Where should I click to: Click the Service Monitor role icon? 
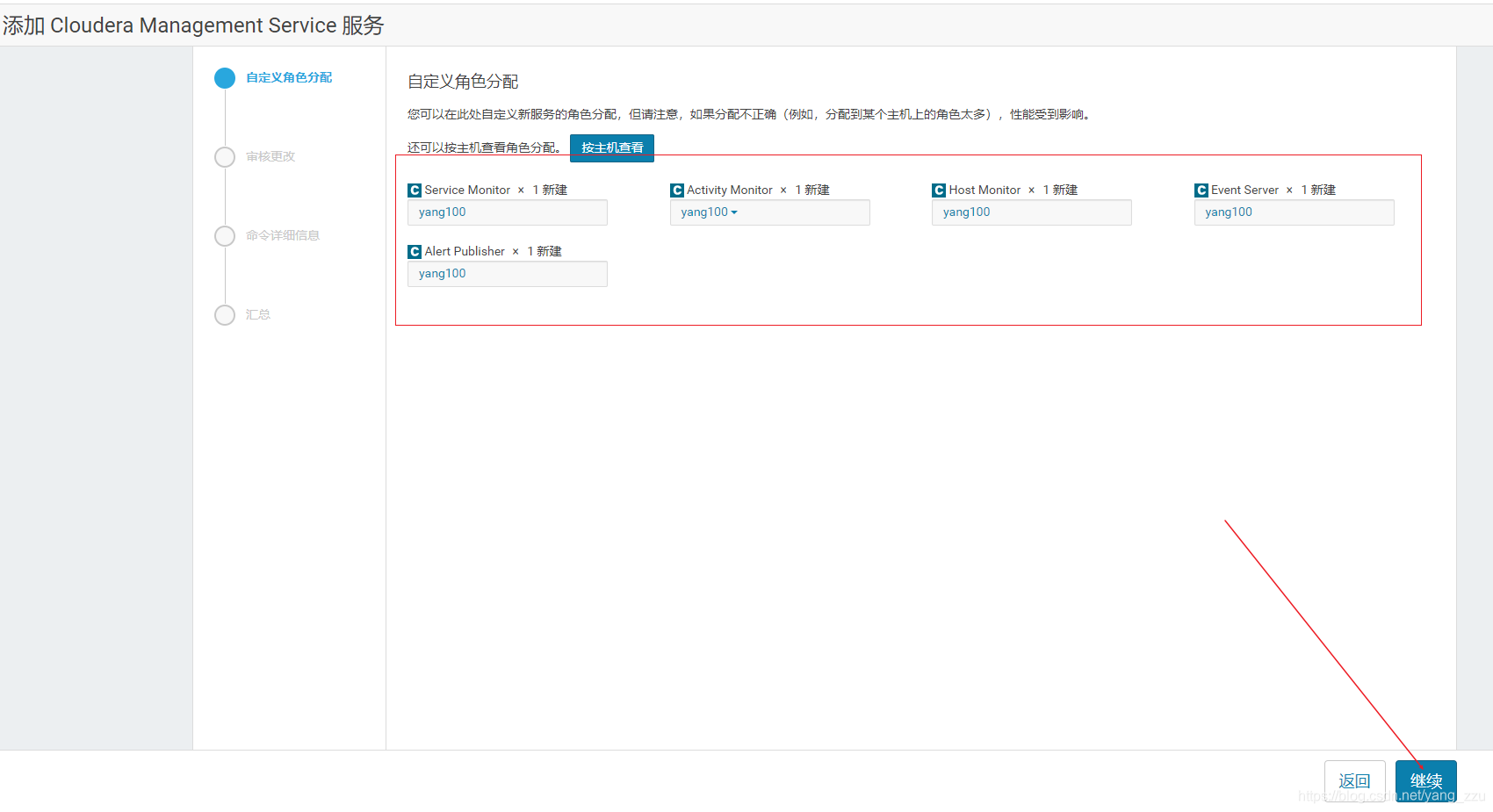[415, 190]
